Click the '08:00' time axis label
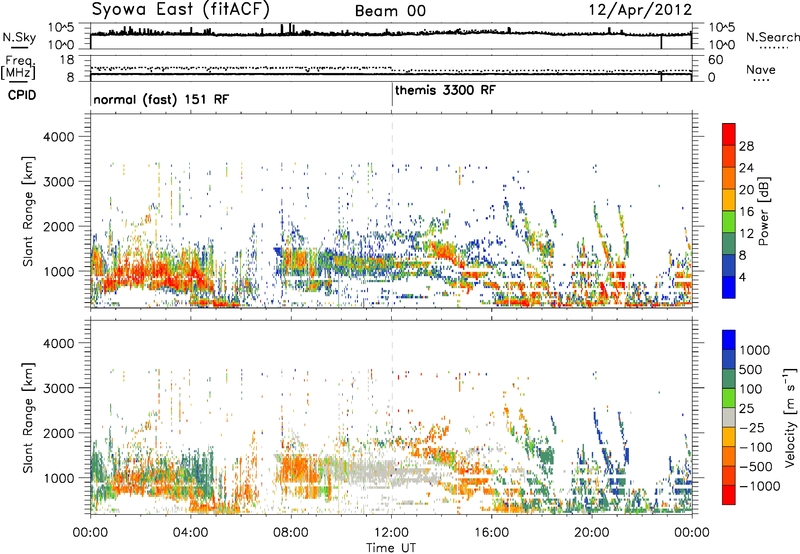 point(291,533)
